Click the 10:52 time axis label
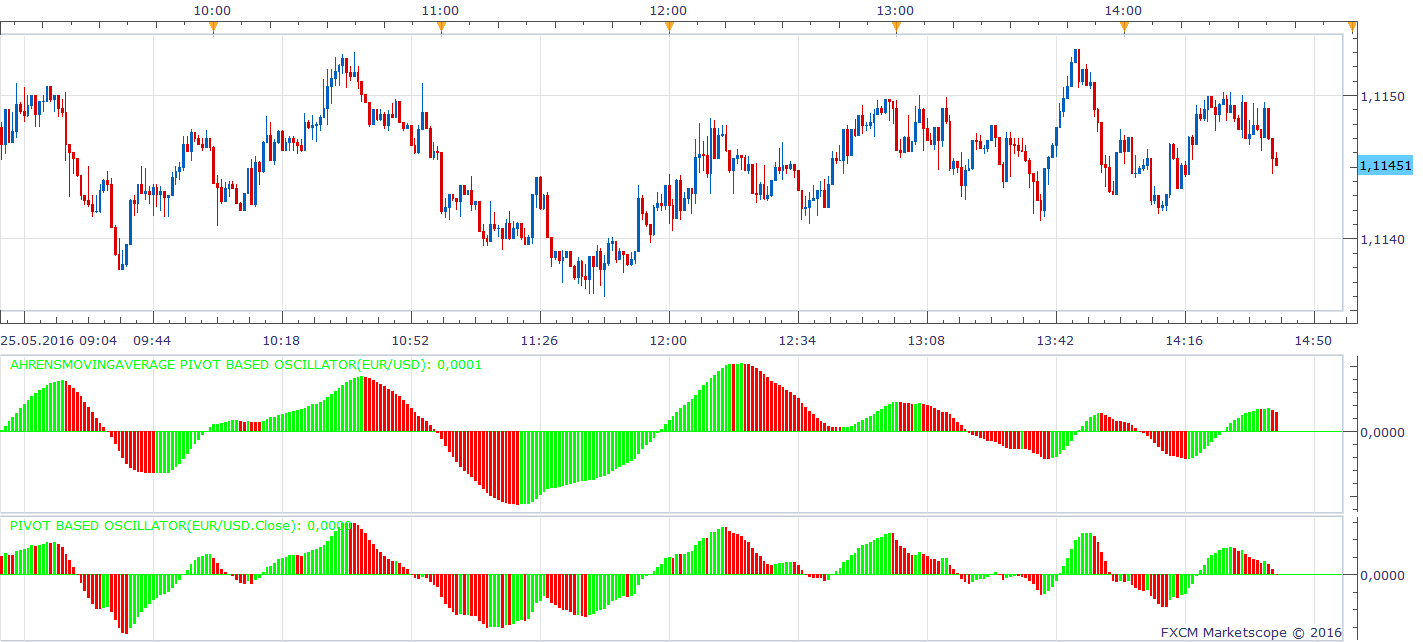 [411, 341]
